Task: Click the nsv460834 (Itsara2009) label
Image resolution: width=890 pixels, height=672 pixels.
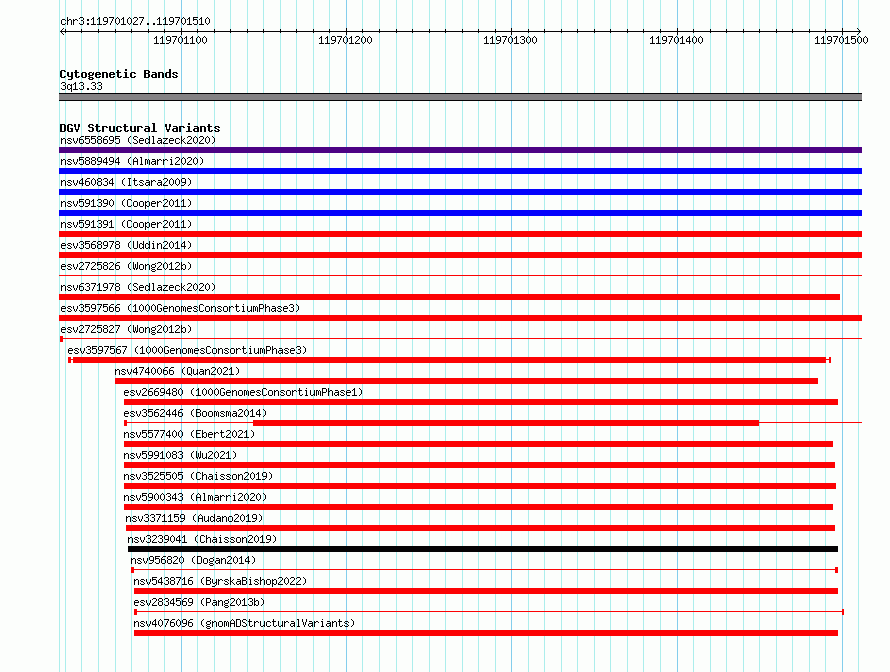Action: pyautogui.click(x=126, y=182)
